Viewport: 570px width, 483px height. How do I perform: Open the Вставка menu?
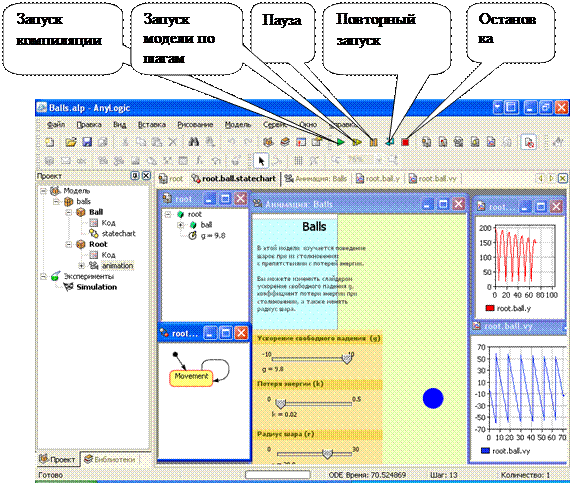(152, 125)
